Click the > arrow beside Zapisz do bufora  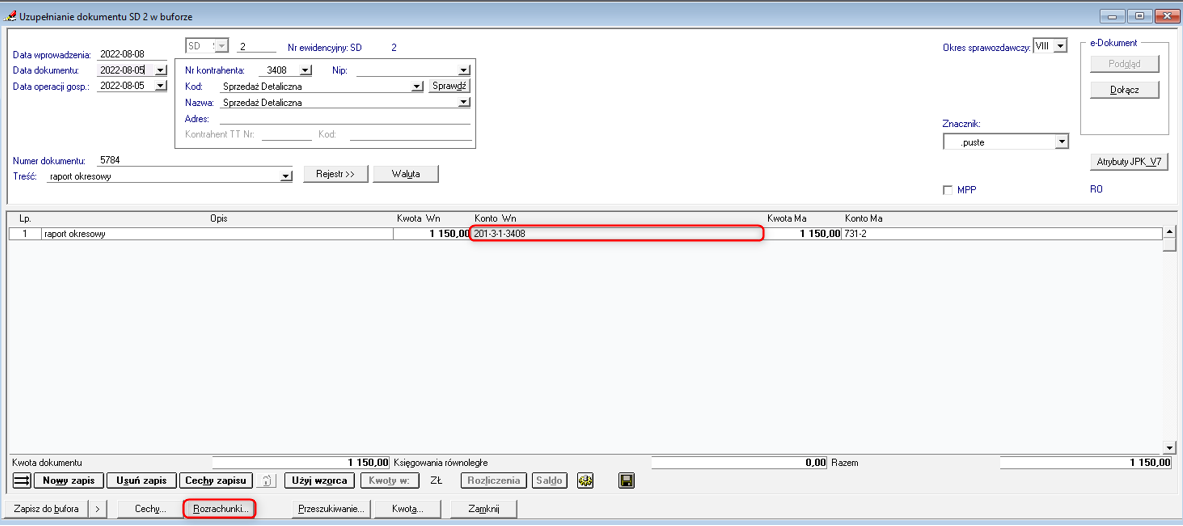(x=97, y=509)
